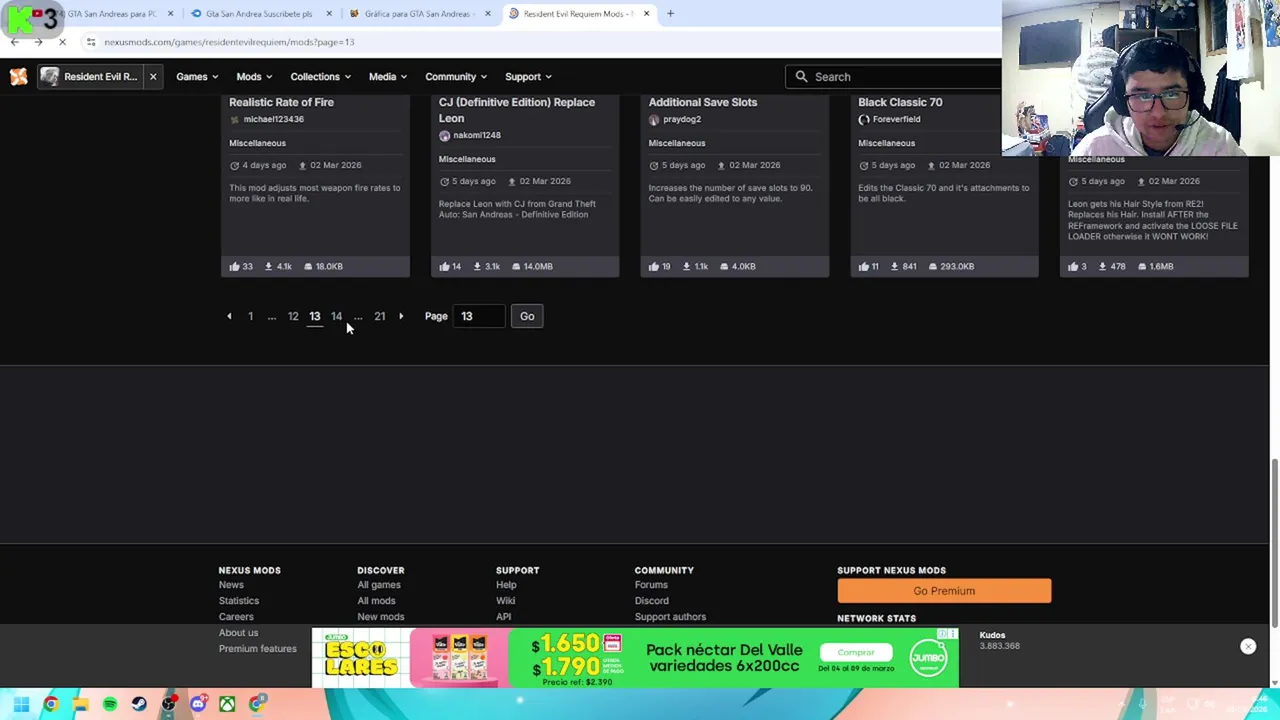Switch to Gta San Andrea Suscribete pls tab
Screen dimensions: 1280x720
pos(260,14)
